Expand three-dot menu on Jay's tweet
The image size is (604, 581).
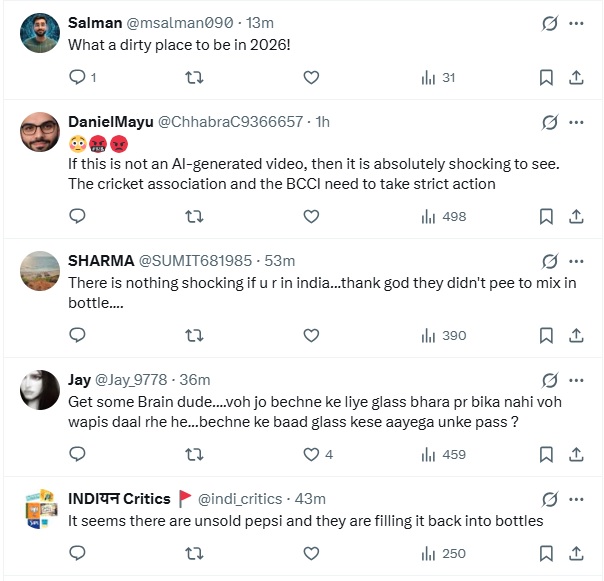pos(576,380)
